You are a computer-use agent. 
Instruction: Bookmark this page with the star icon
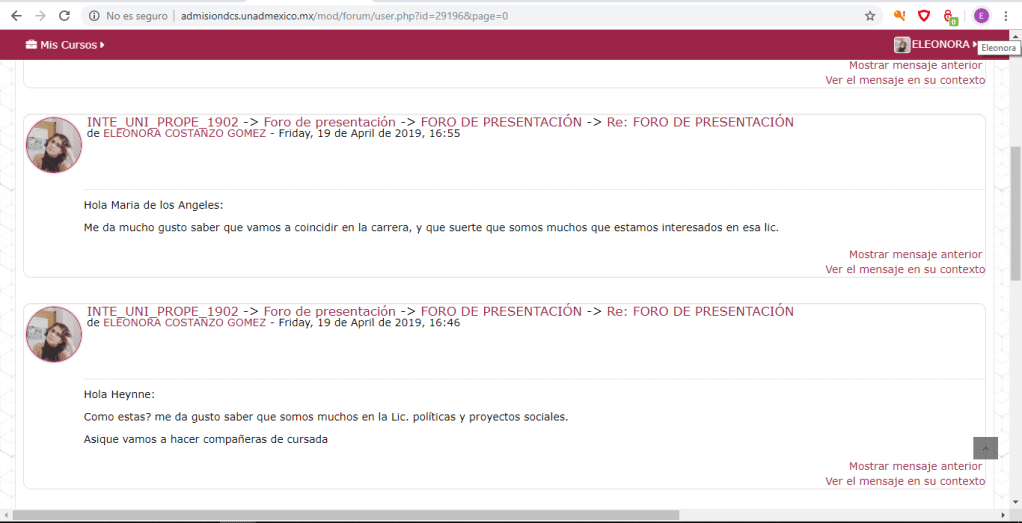click(870, 16)
